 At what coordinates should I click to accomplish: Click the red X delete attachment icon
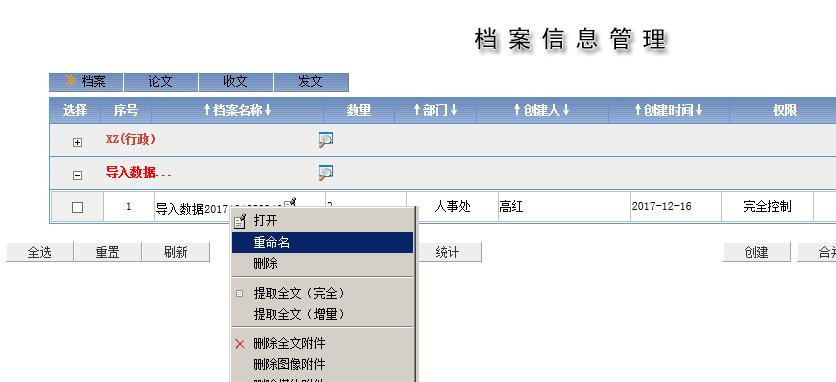tap(240, 344)
